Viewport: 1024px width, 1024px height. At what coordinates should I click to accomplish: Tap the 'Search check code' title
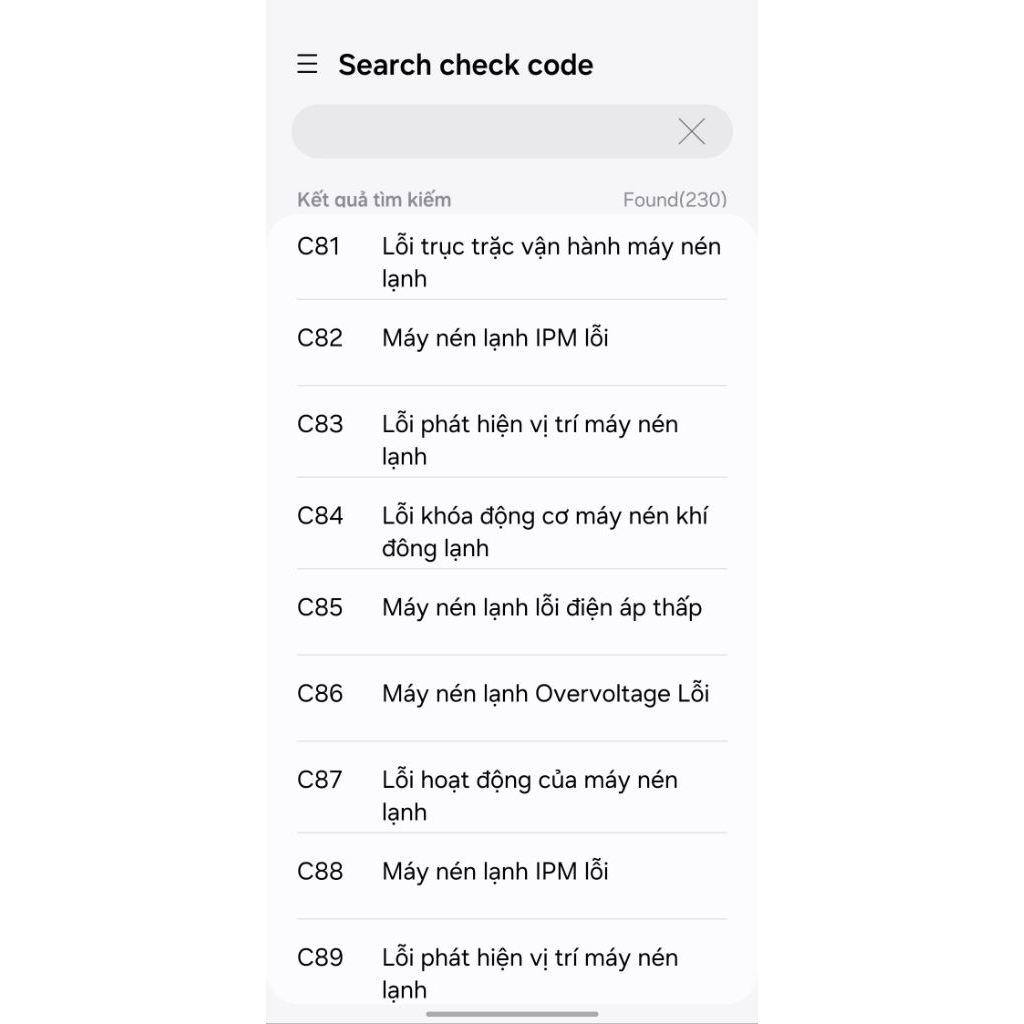465,64
